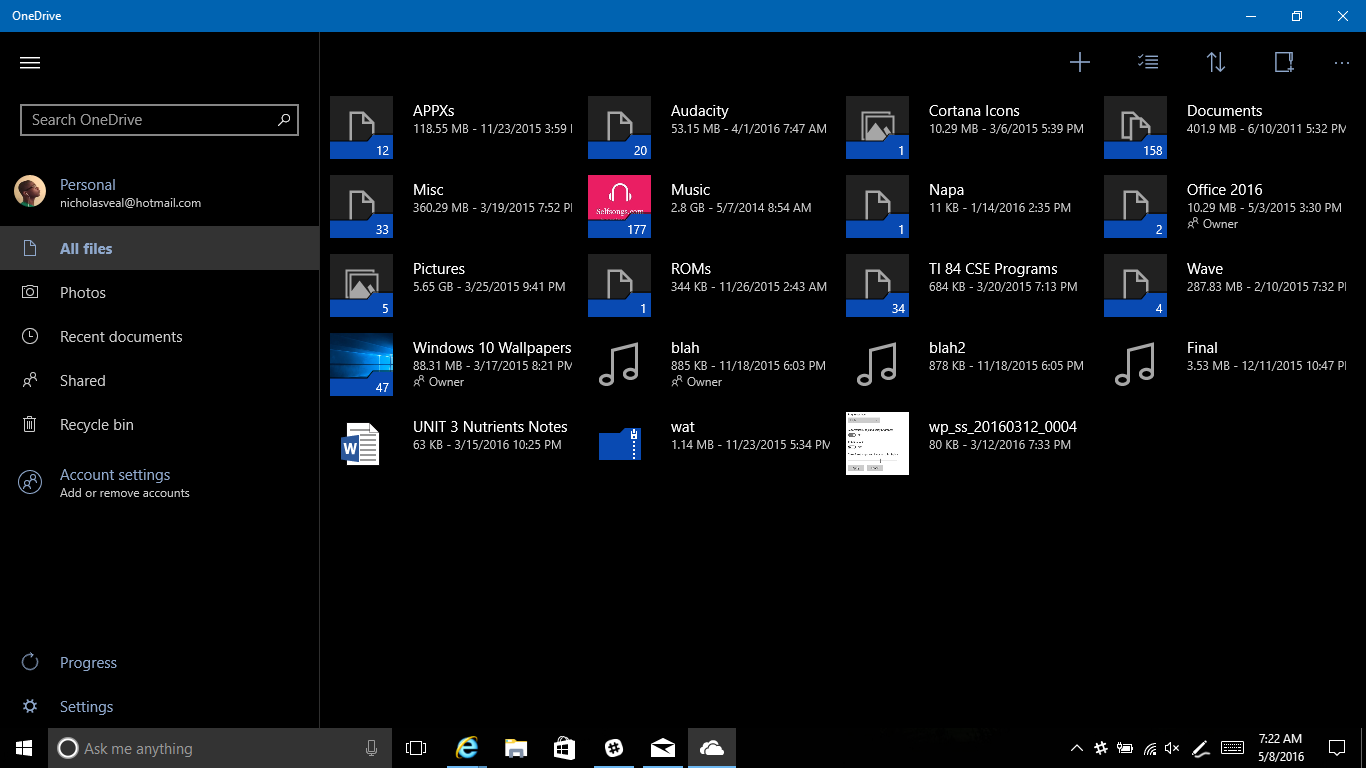Open the Mail app taskbar icon
The height and width of the screenshot is (768, 1366).
pyautogui.click(x=662, y=748)
